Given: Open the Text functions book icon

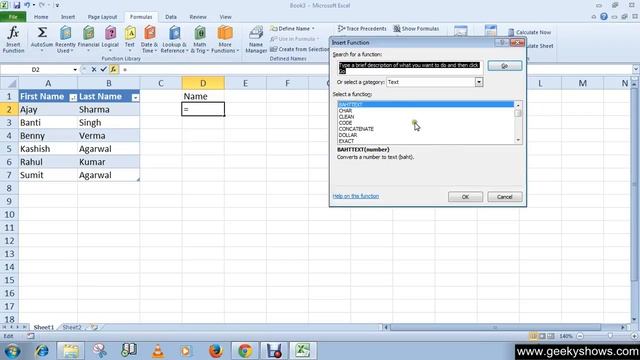Looking at the screenshot, I should 130,39.
